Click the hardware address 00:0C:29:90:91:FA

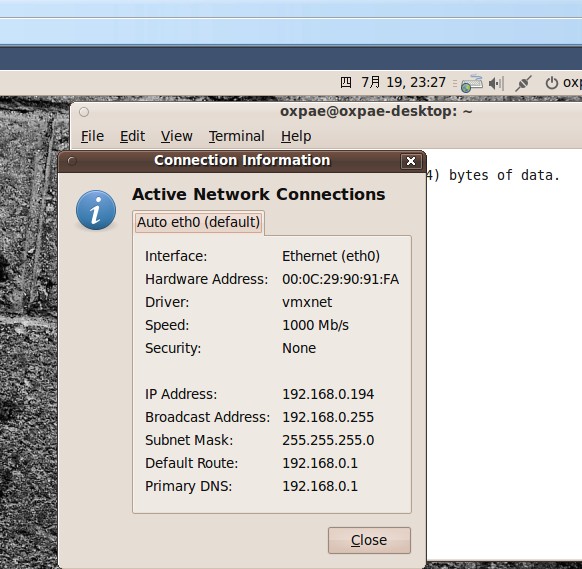(340, 279)
